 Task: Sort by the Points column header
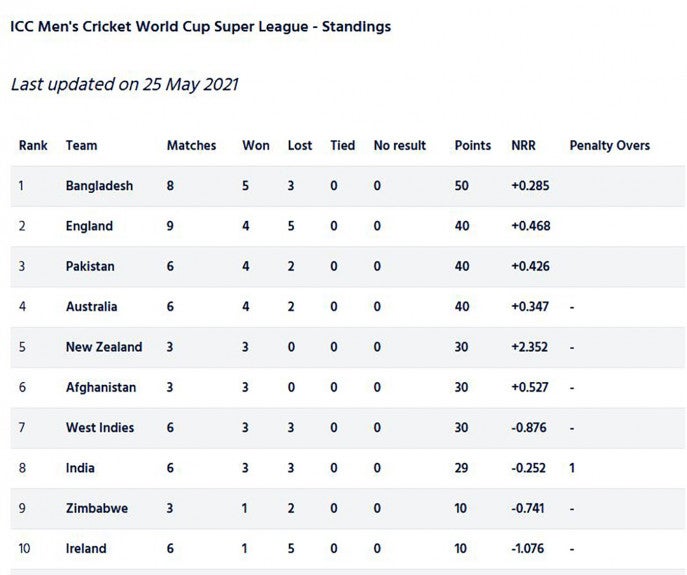(x=473, y=146)
